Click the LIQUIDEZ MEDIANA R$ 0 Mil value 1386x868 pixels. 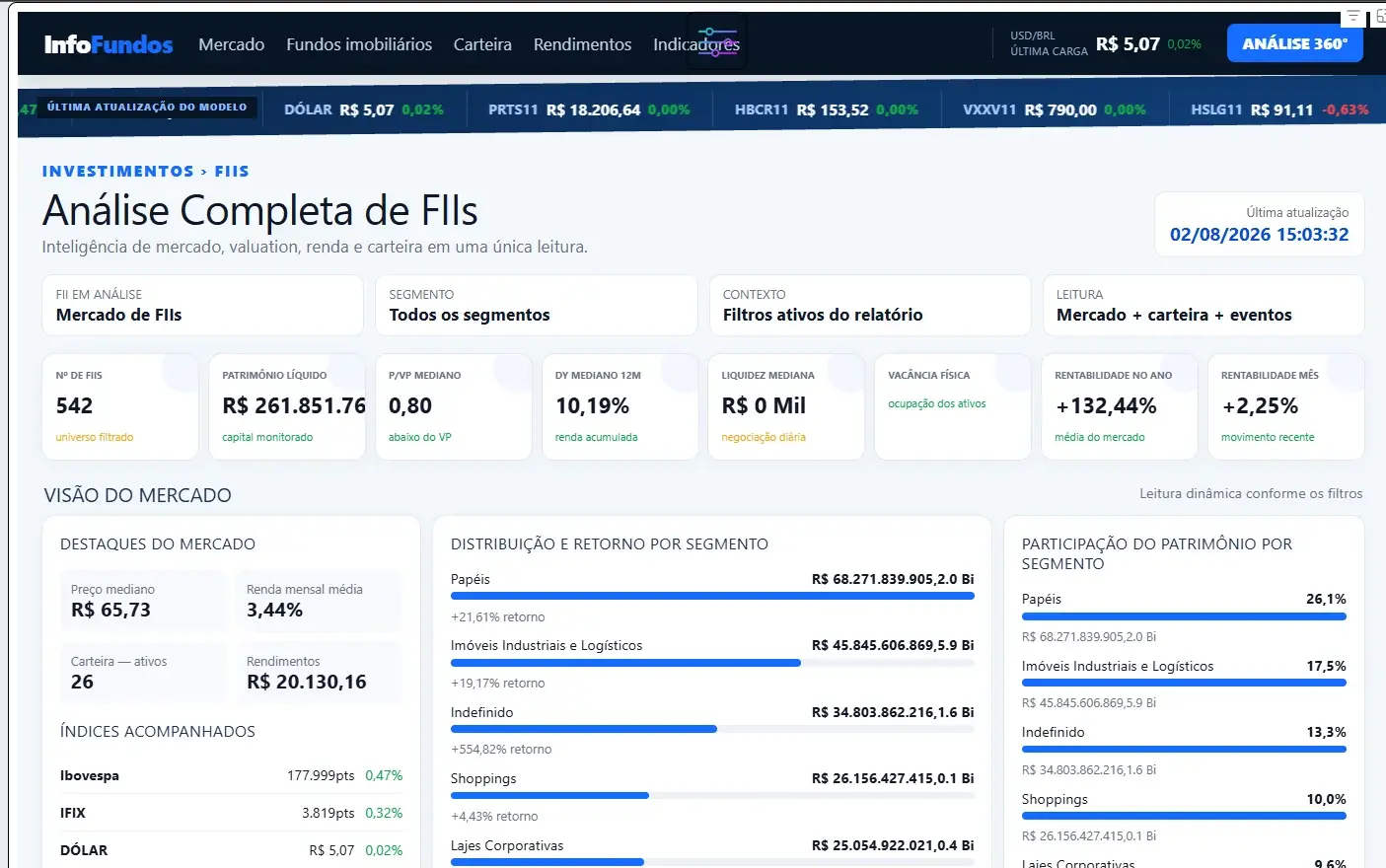click(764, 406)
